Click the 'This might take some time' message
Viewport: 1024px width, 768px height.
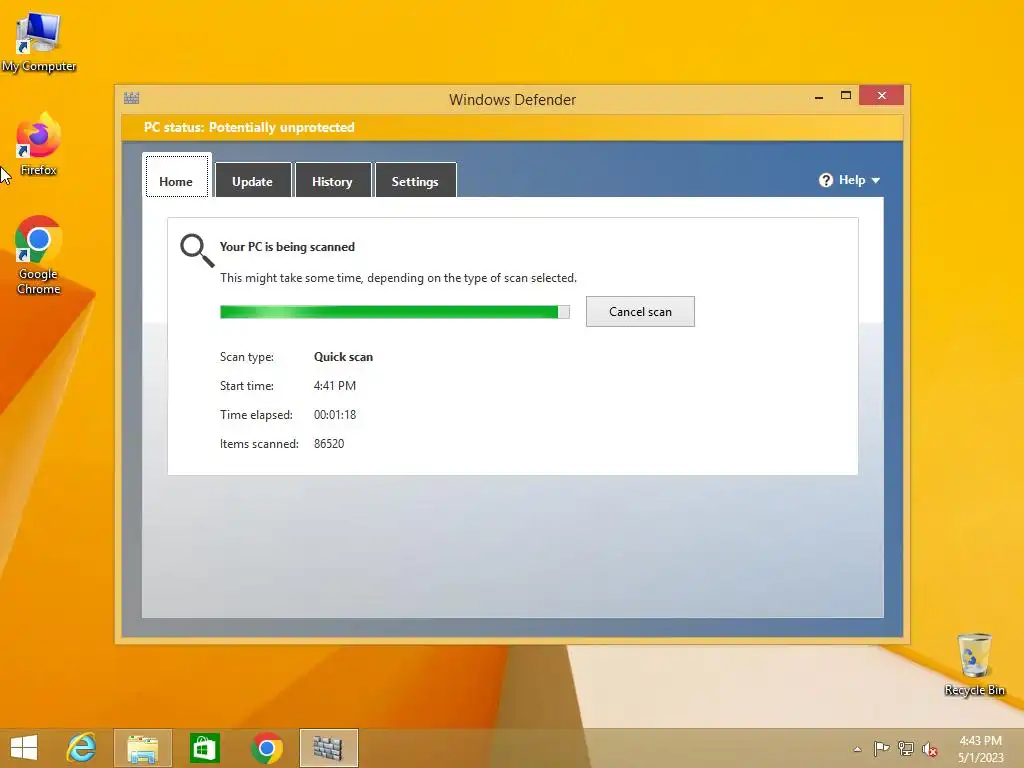pos(398,278)
